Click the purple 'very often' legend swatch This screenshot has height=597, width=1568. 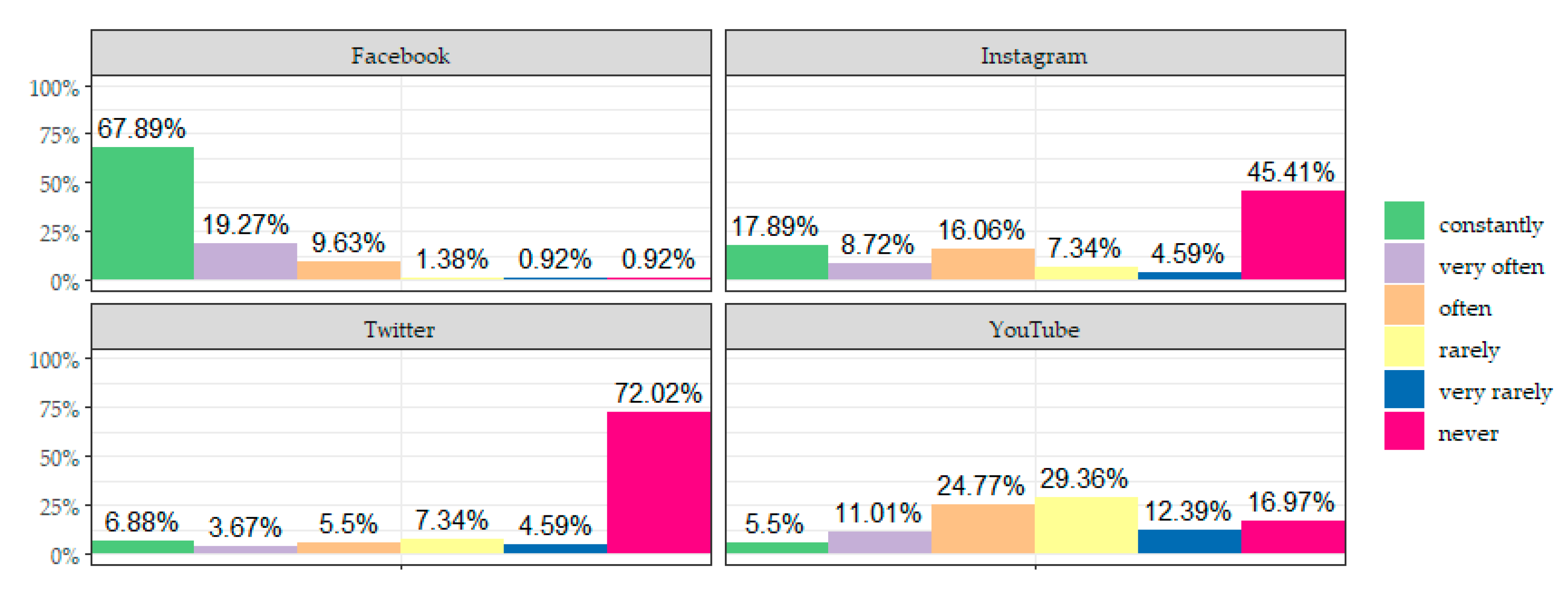[x=1404, y=263]
